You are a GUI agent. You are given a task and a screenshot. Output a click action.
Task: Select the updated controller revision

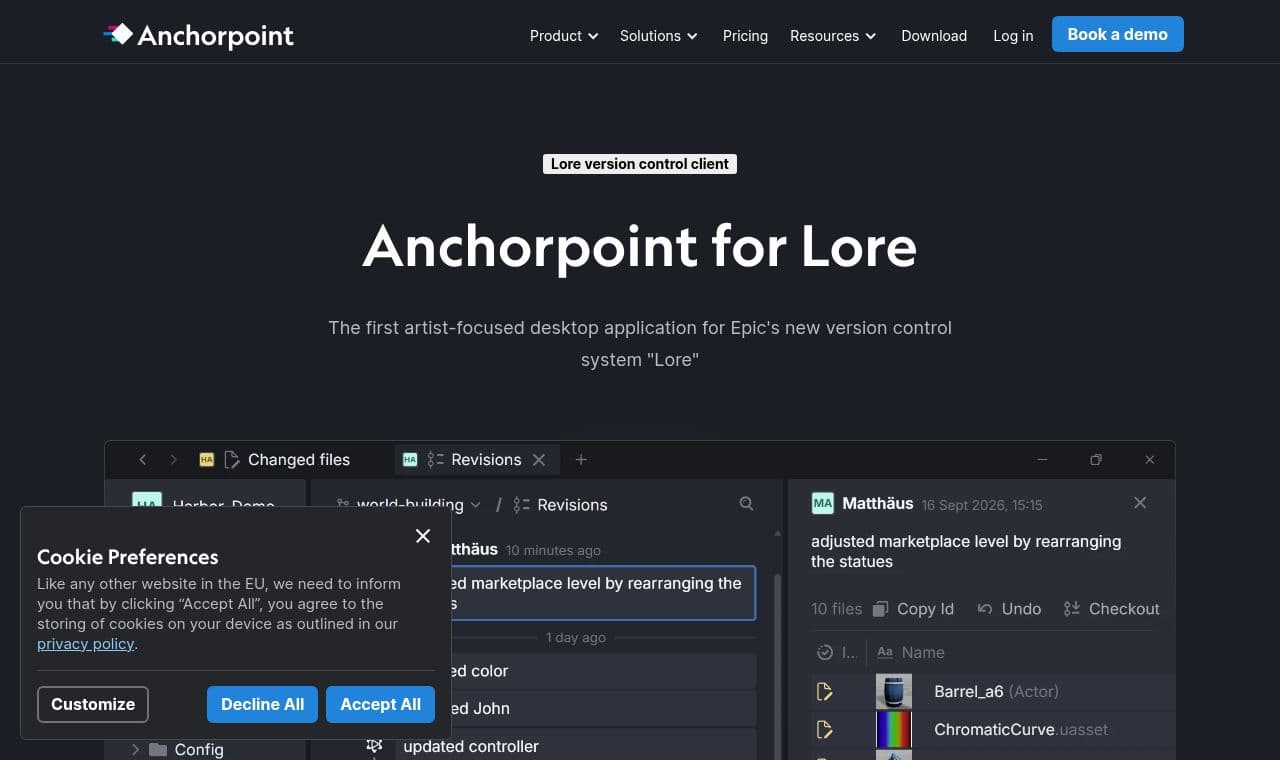point(575,746)
